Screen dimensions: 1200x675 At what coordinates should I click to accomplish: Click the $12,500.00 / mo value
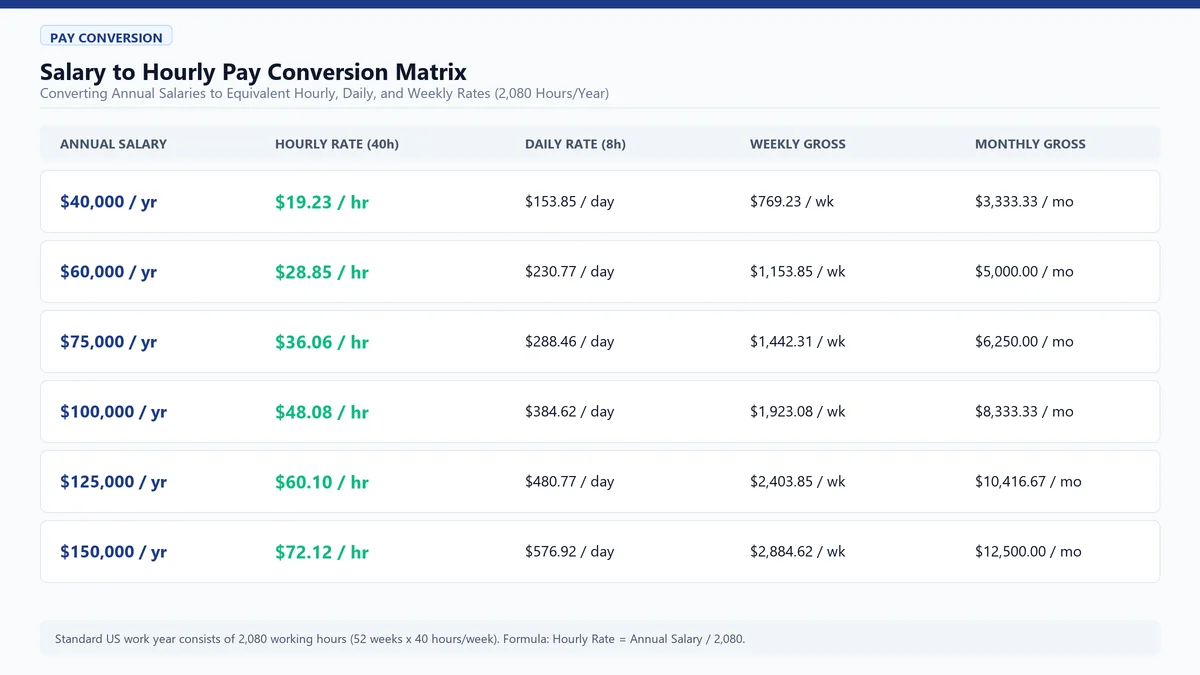click(1028, 551)
